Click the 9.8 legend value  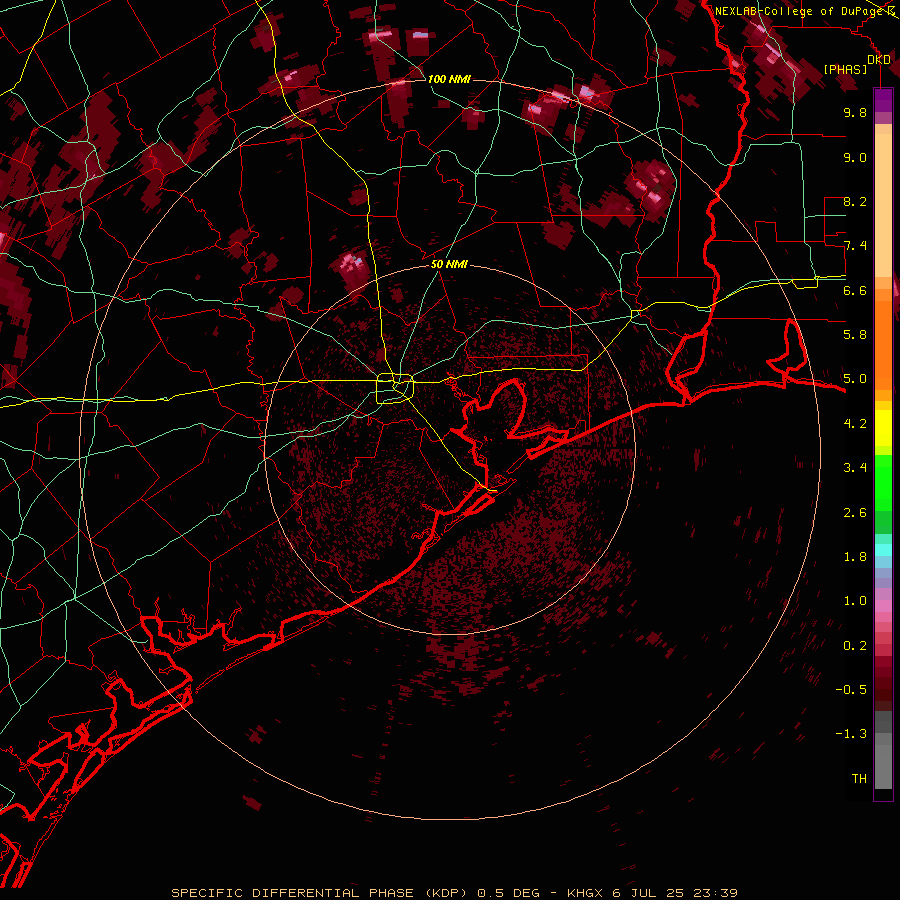(x=855, y=112)
